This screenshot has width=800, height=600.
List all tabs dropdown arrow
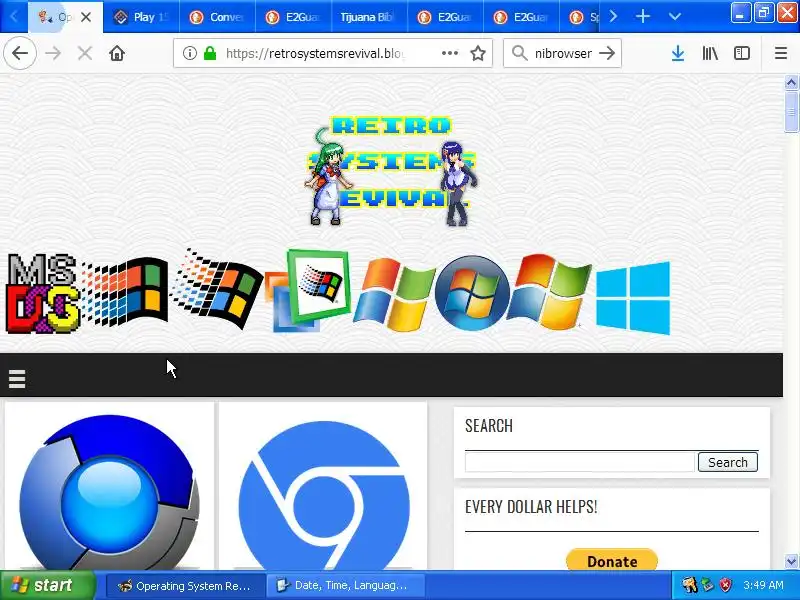coord(674,17)
